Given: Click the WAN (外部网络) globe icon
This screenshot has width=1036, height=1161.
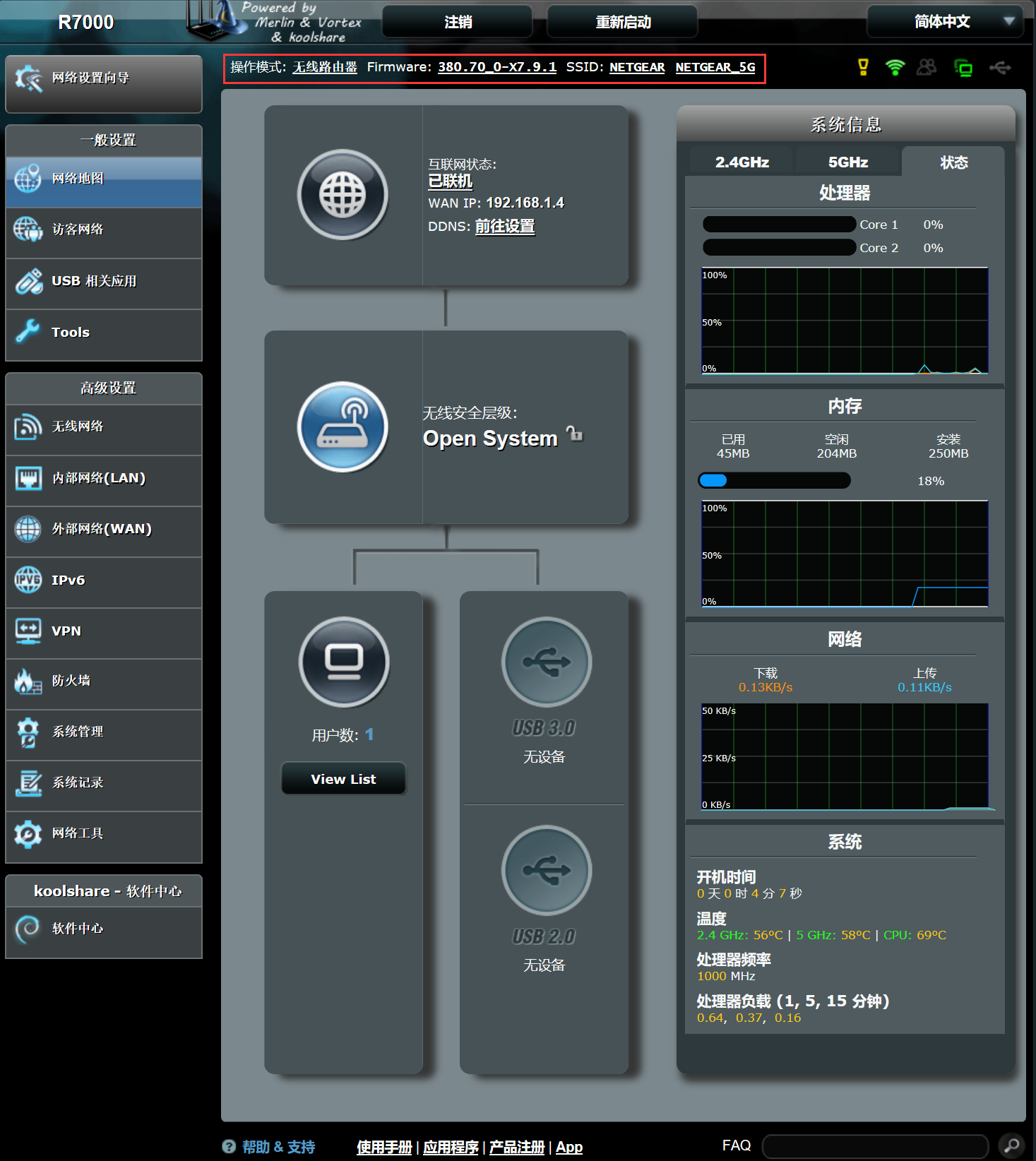Looking at the screenshot, I should 28,528.
